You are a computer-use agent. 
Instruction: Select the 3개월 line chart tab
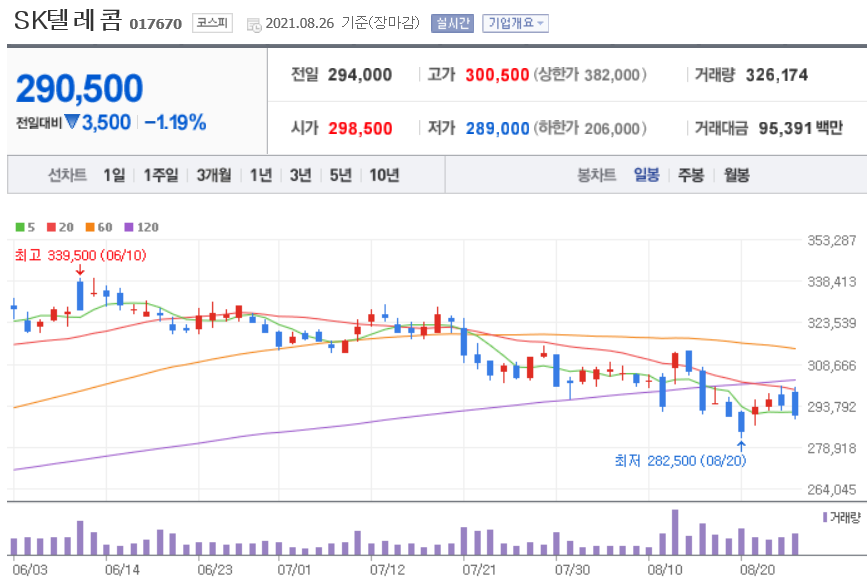point(214,175)
